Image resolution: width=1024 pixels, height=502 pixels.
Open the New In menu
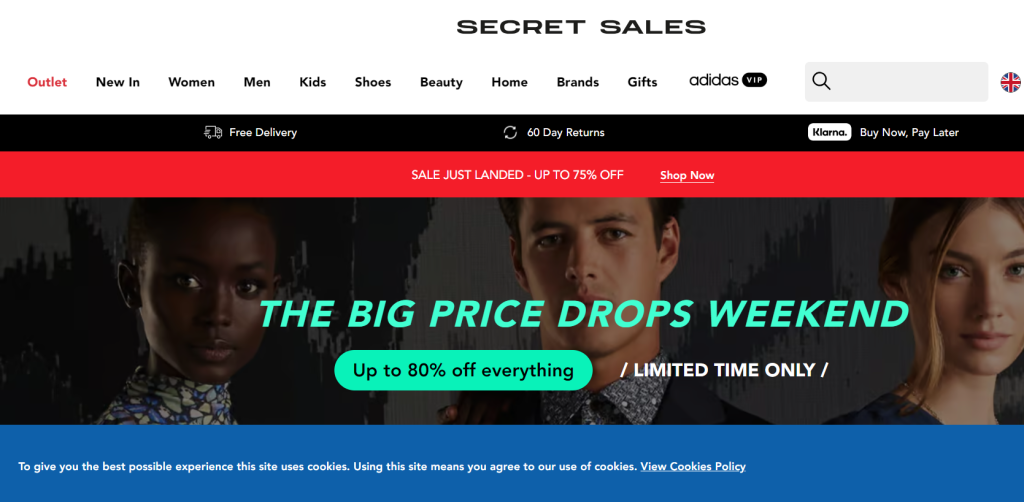coord(118,82)
